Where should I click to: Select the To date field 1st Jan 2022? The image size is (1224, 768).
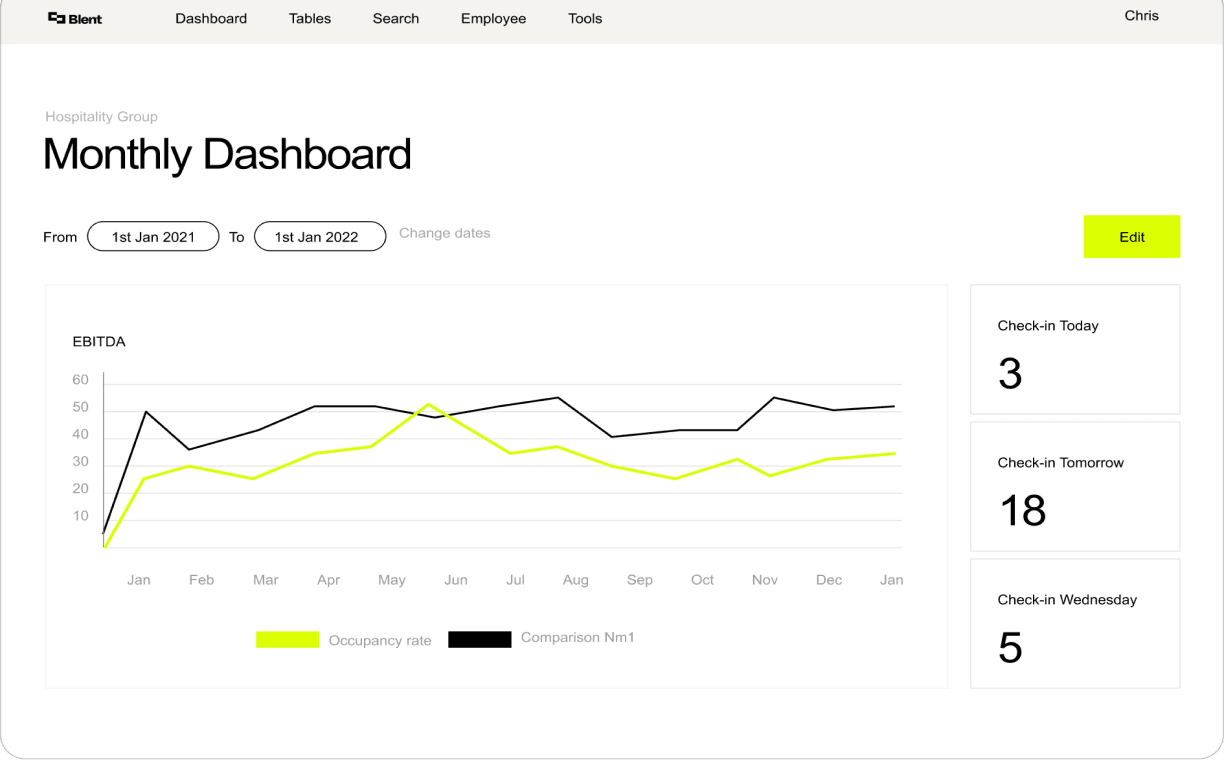320,237
